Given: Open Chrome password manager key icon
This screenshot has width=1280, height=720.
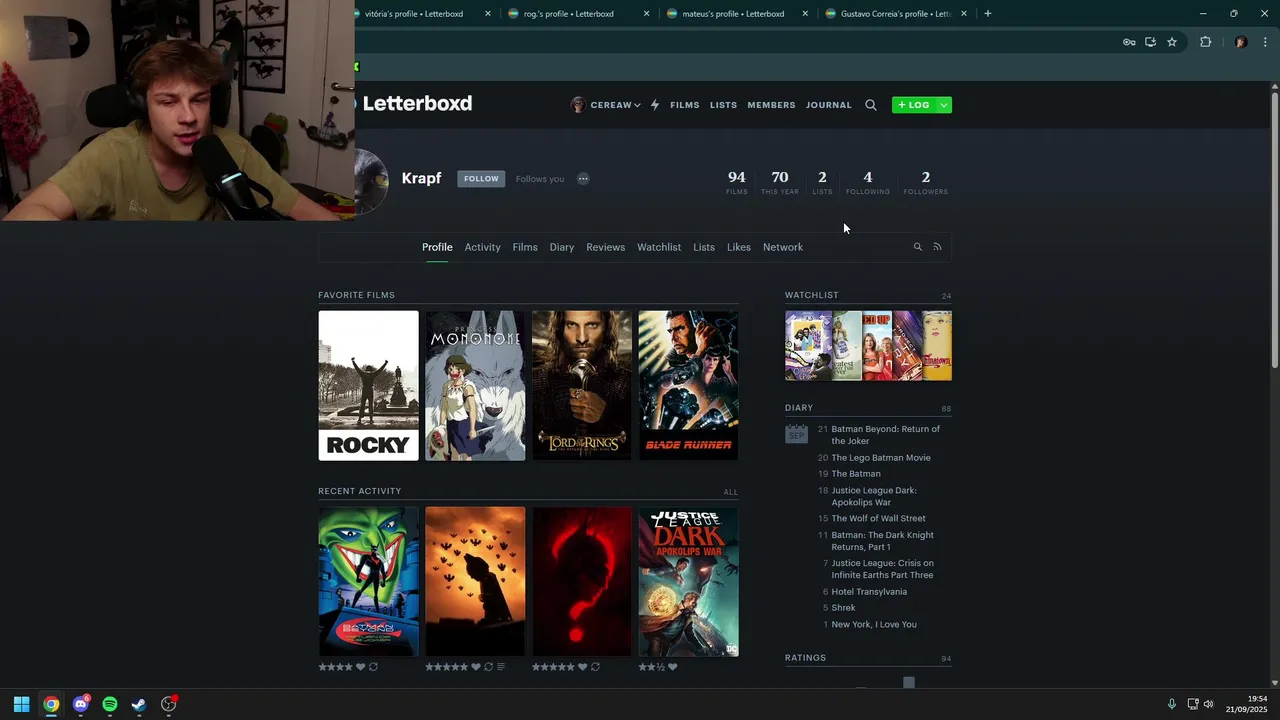Looking at the screenshot, I should pos(1129,42).
